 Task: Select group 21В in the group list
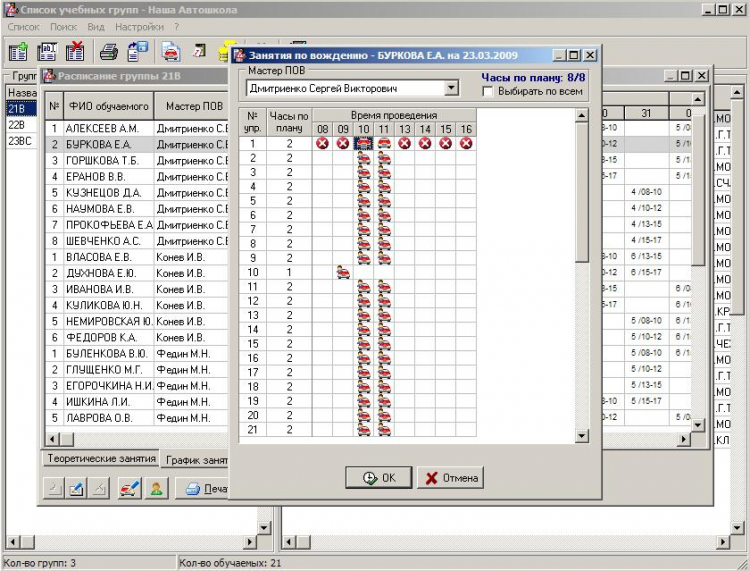pyautogui.click(x=21, y=109)
